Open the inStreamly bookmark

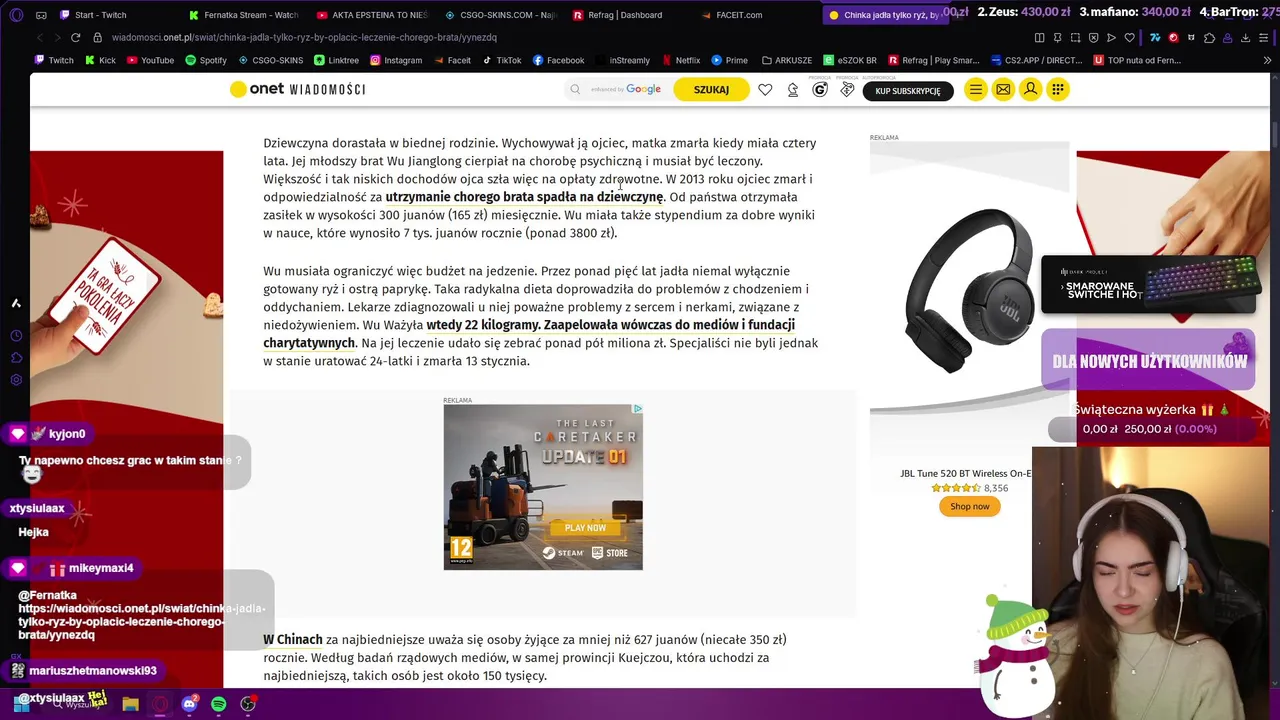pos(623,60)
